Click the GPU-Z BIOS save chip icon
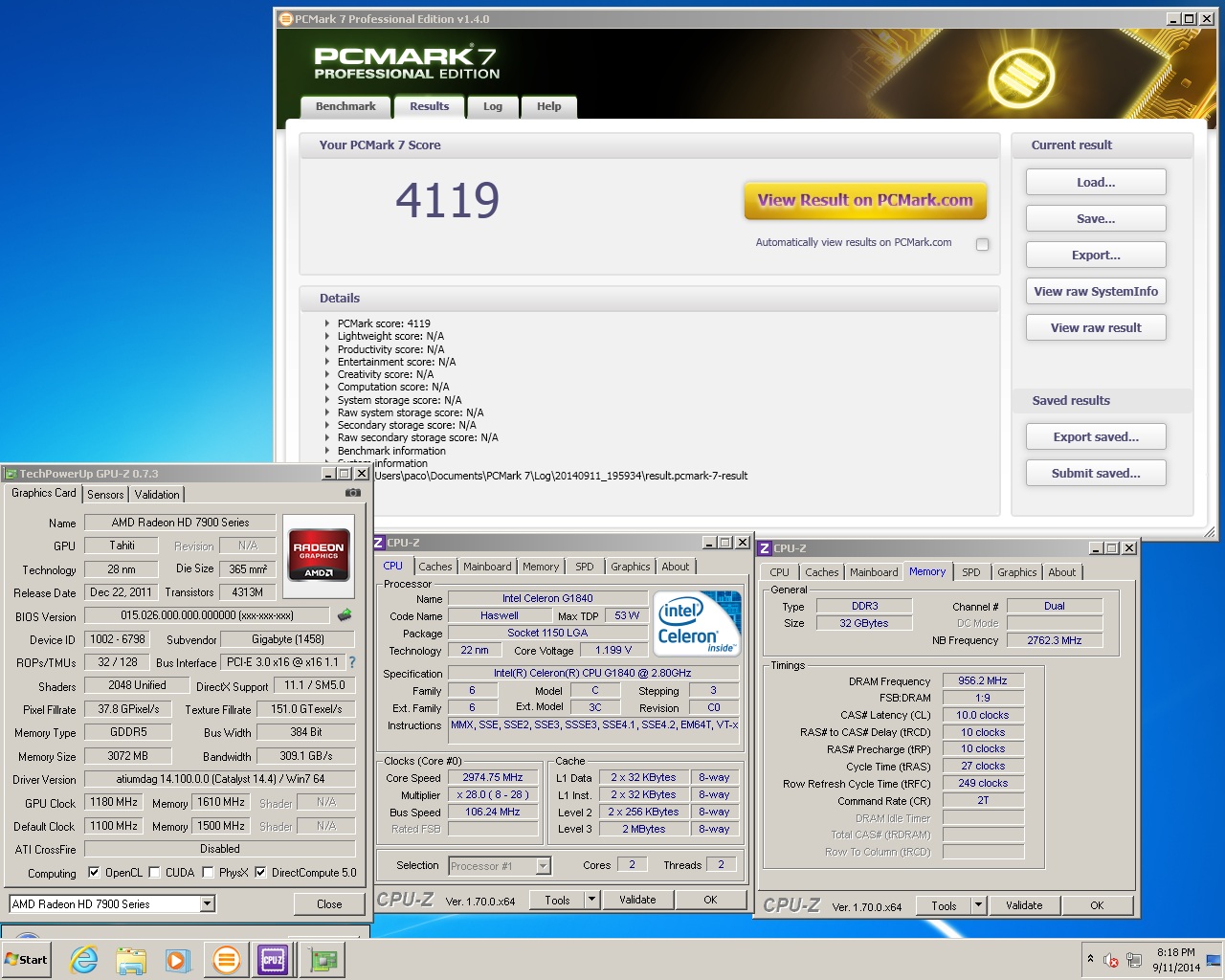 [345, 615]
